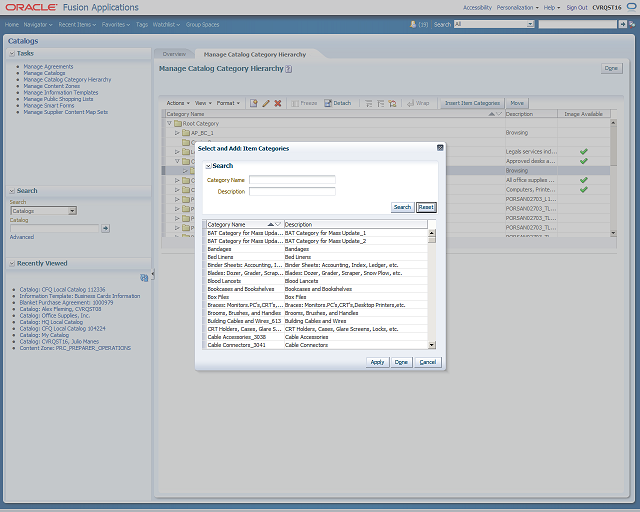Click the catalog search go arrow icon

105,228
